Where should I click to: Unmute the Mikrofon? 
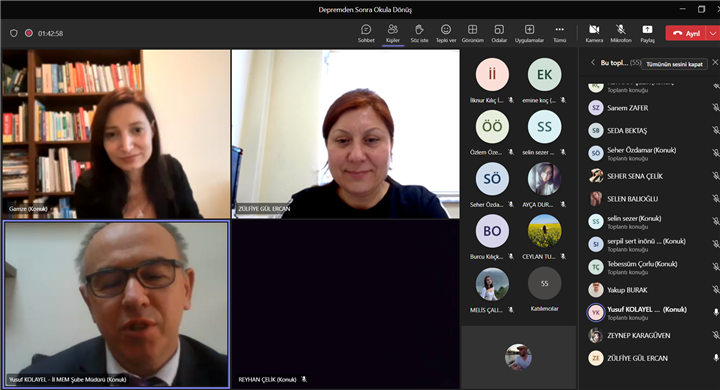pos(621,34)
